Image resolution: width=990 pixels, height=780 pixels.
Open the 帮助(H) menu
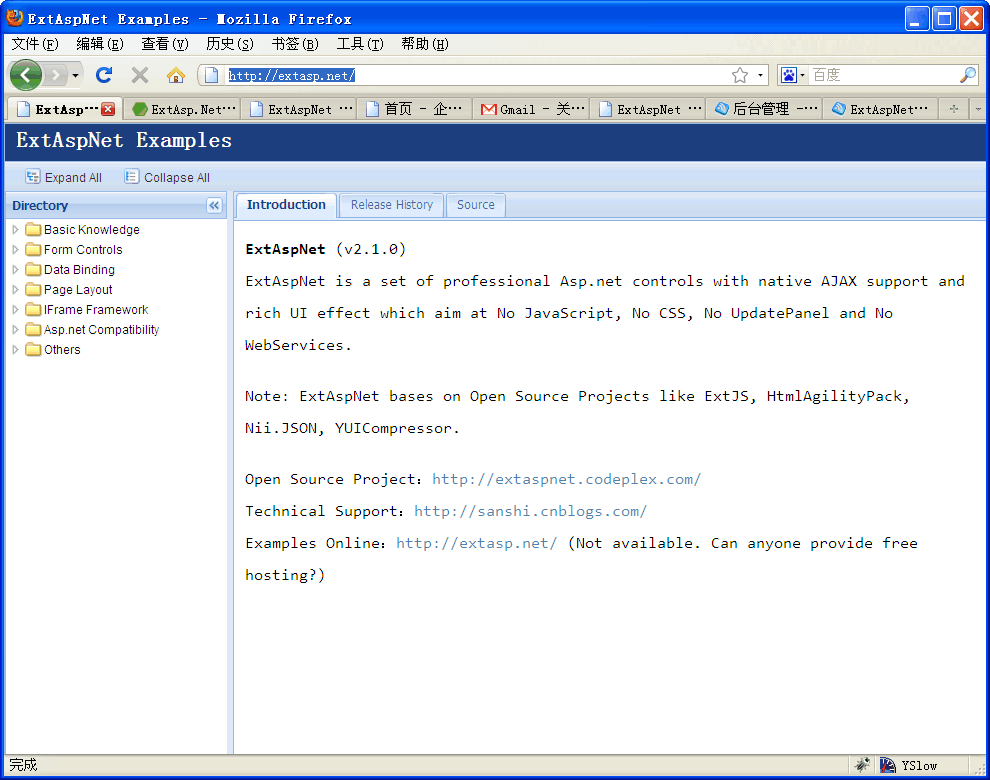point(425,44)
